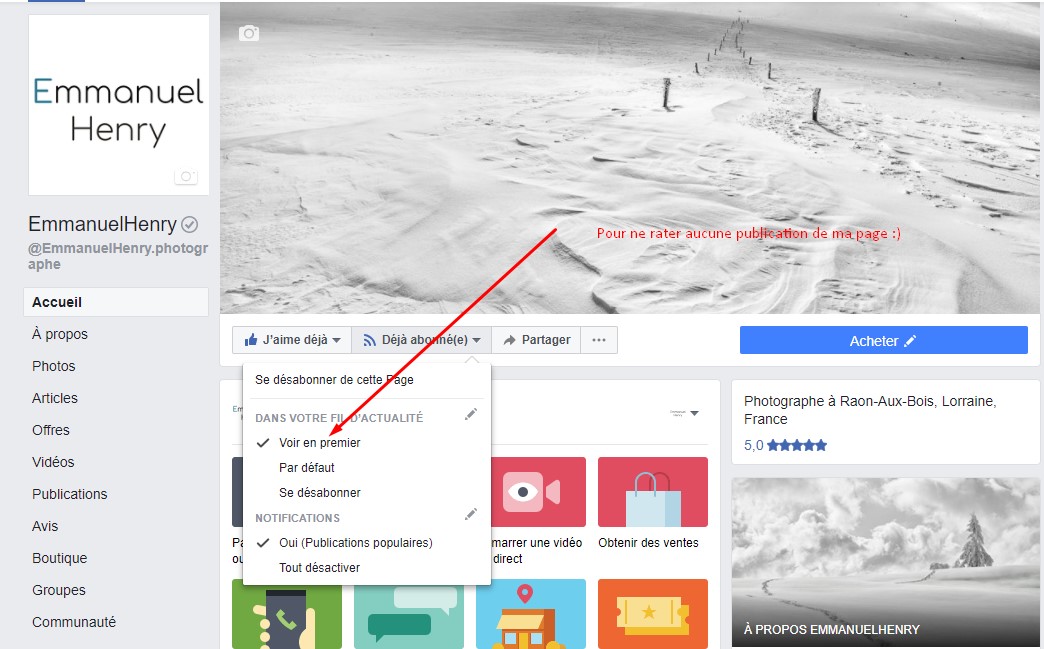Viewport: 1044px width, 649px height.
Task: Click the pencil icon beside Notifications
Action: (471, 515)
